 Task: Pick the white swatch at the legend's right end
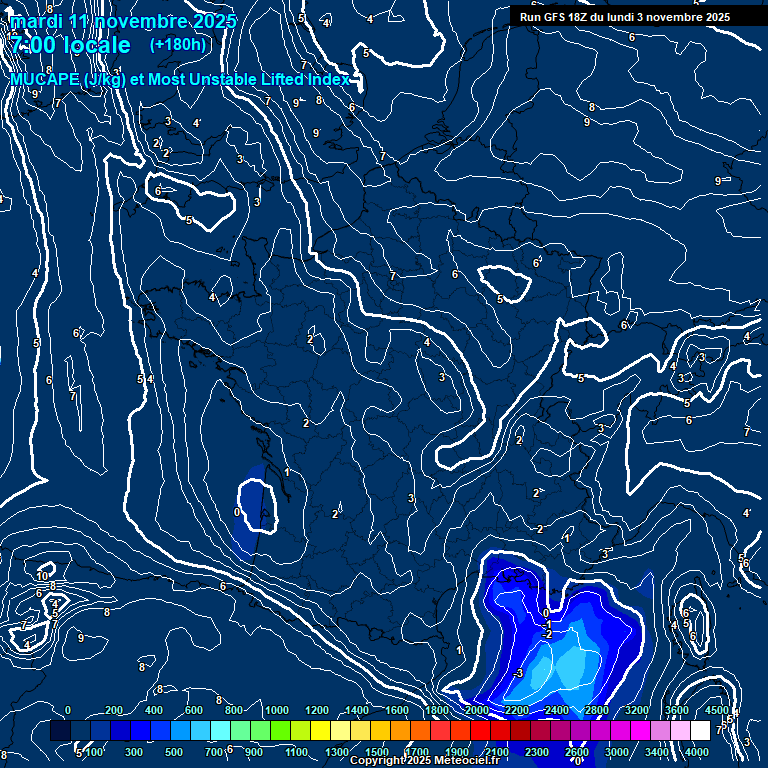tap(701, 730)
